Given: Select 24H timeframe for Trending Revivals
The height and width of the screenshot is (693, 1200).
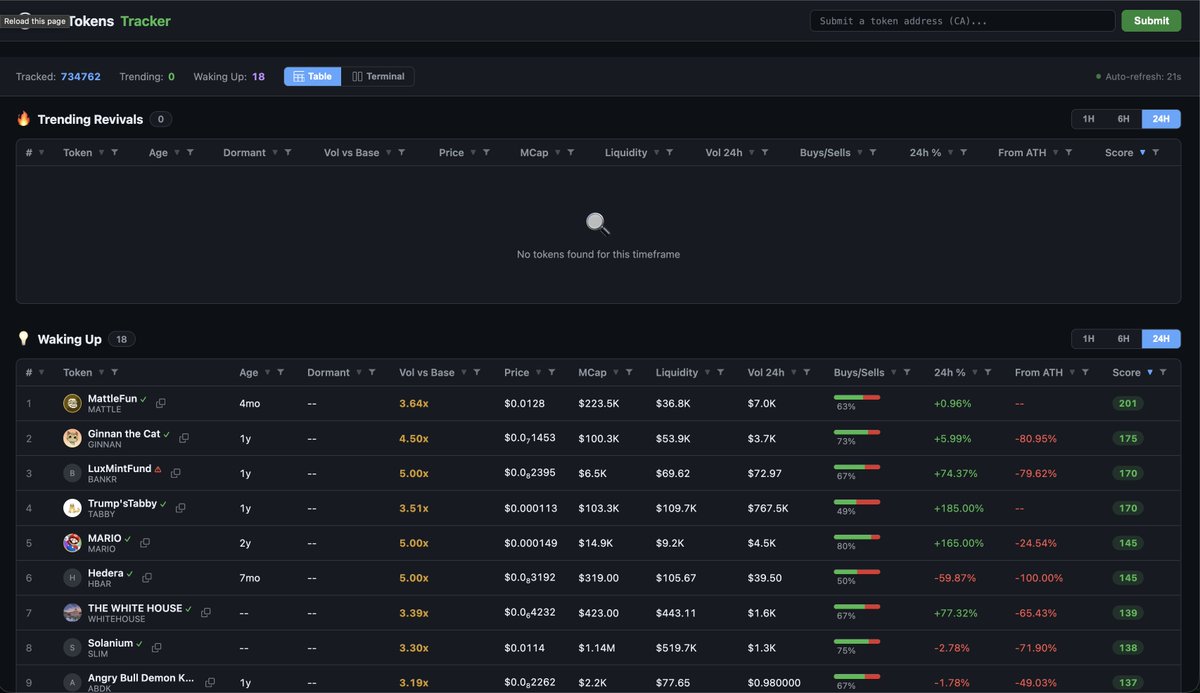Looking at the screenshot, I should [1161, 119].
